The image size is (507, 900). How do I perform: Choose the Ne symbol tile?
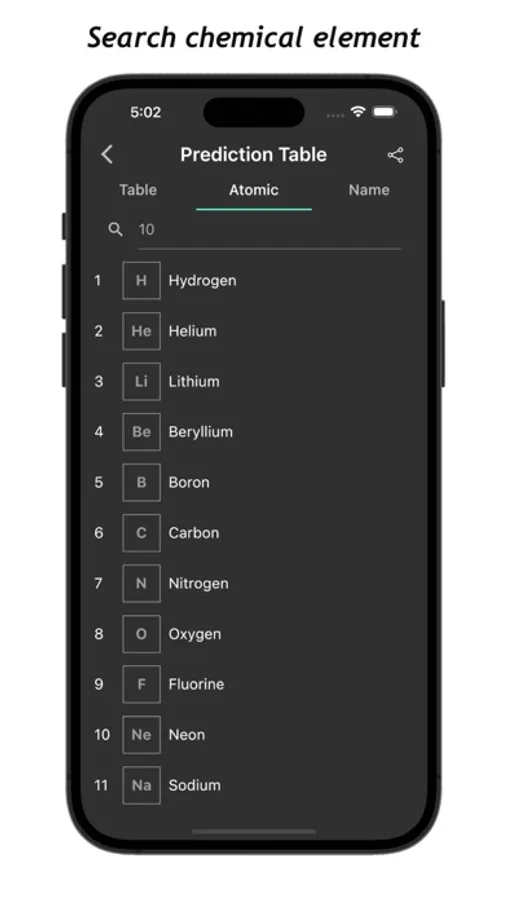[141, 735]
